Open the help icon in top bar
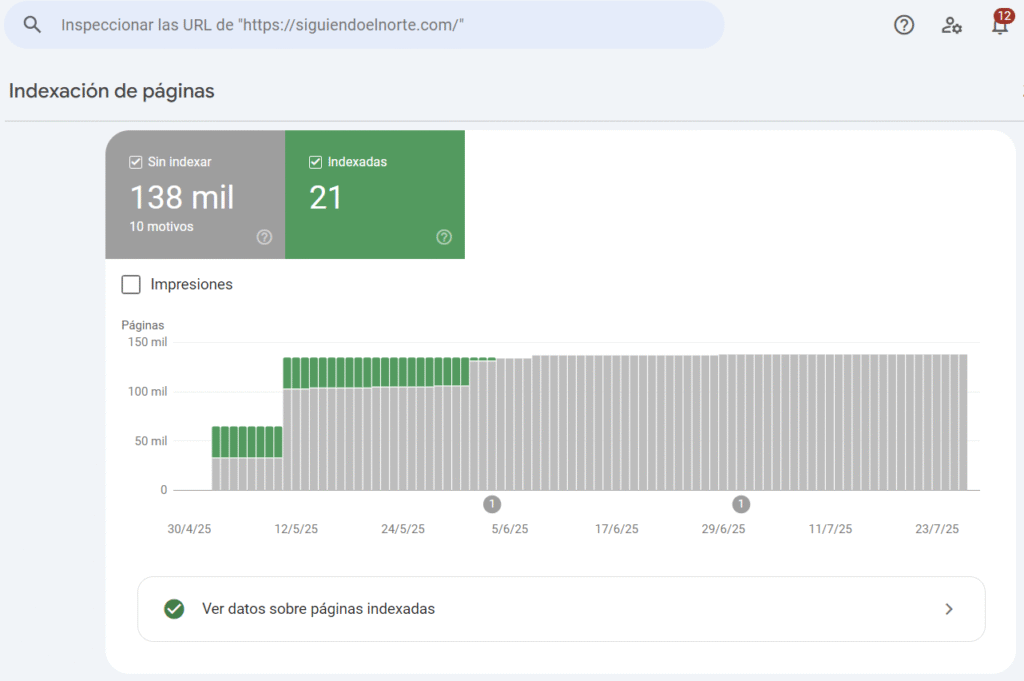The image size is (1024, 681). point(904,25)
